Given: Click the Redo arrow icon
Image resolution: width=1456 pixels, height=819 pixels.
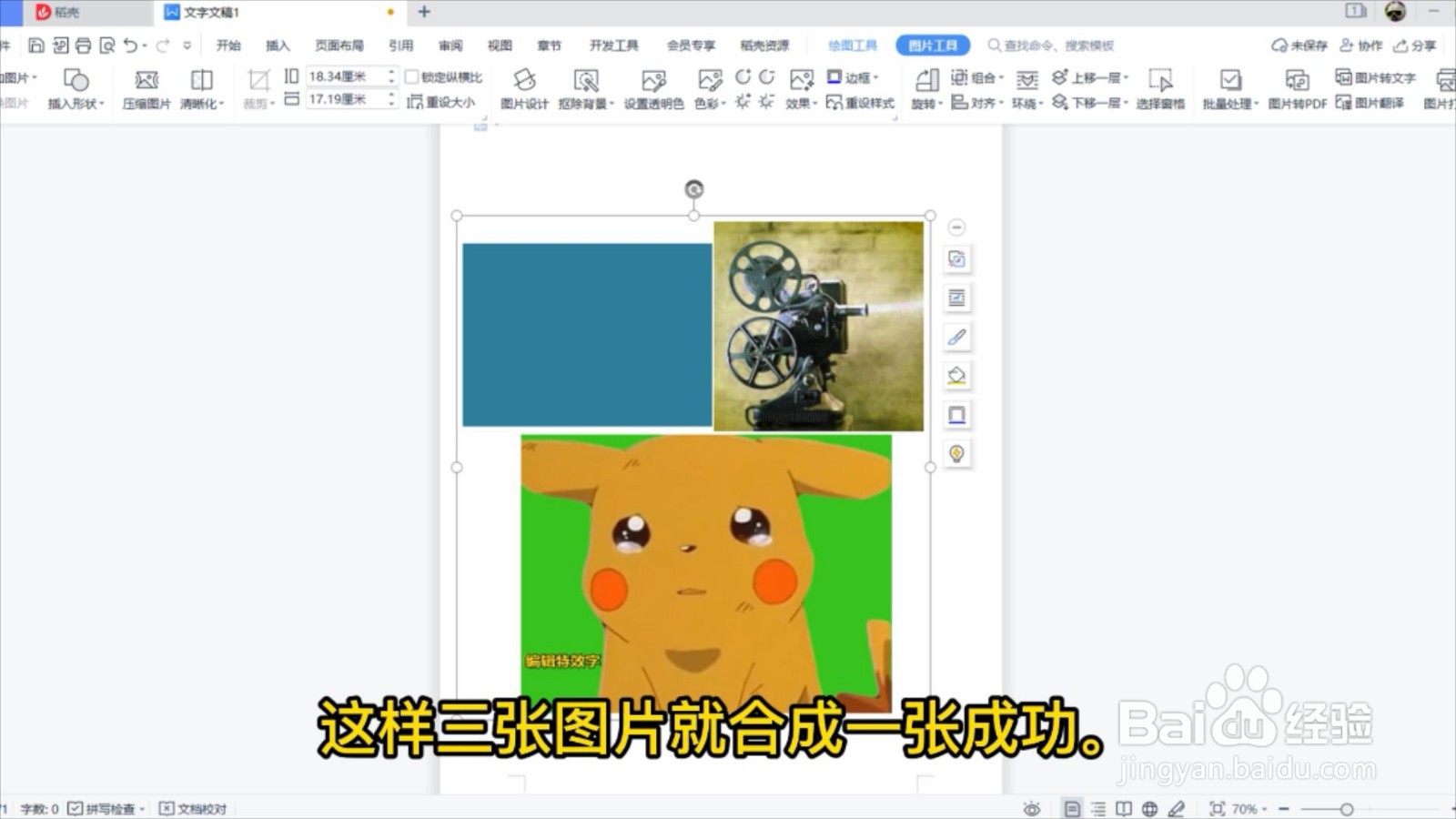Looking at the screenshot, I should tap(163, 45).
